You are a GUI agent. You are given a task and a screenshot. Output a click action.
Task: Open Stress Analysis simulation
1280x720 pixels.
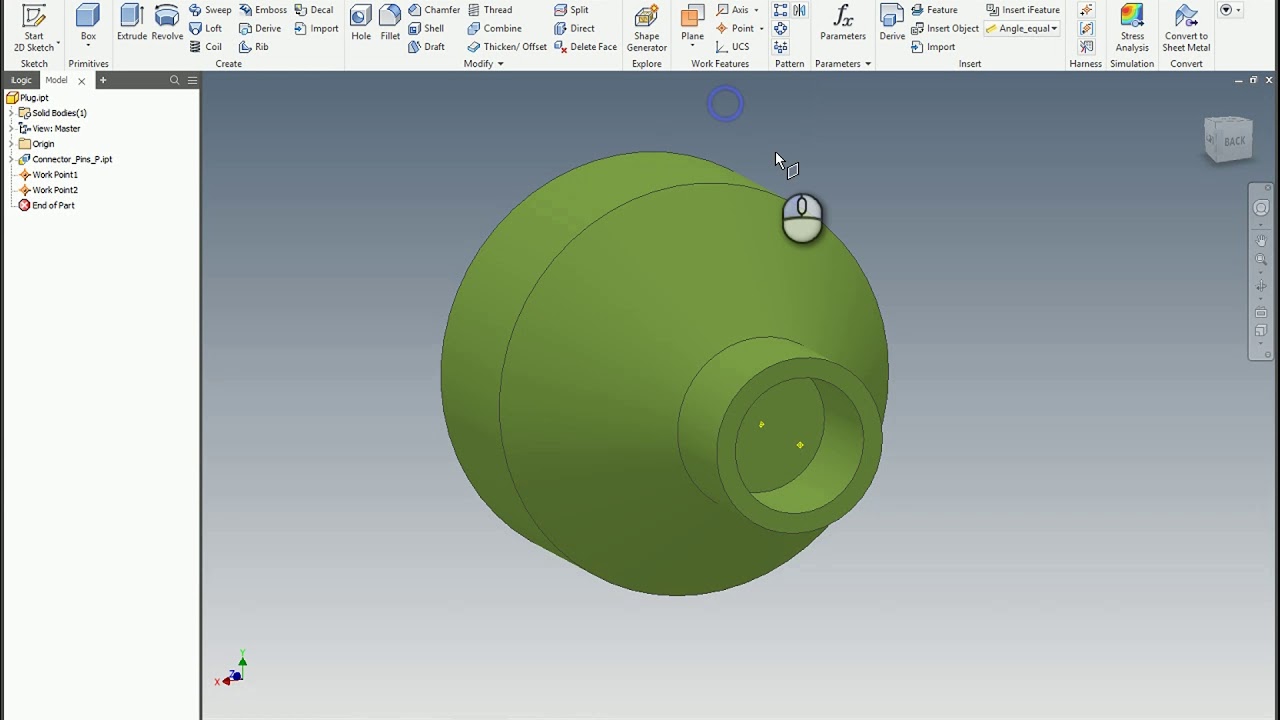coord(1132,28)
